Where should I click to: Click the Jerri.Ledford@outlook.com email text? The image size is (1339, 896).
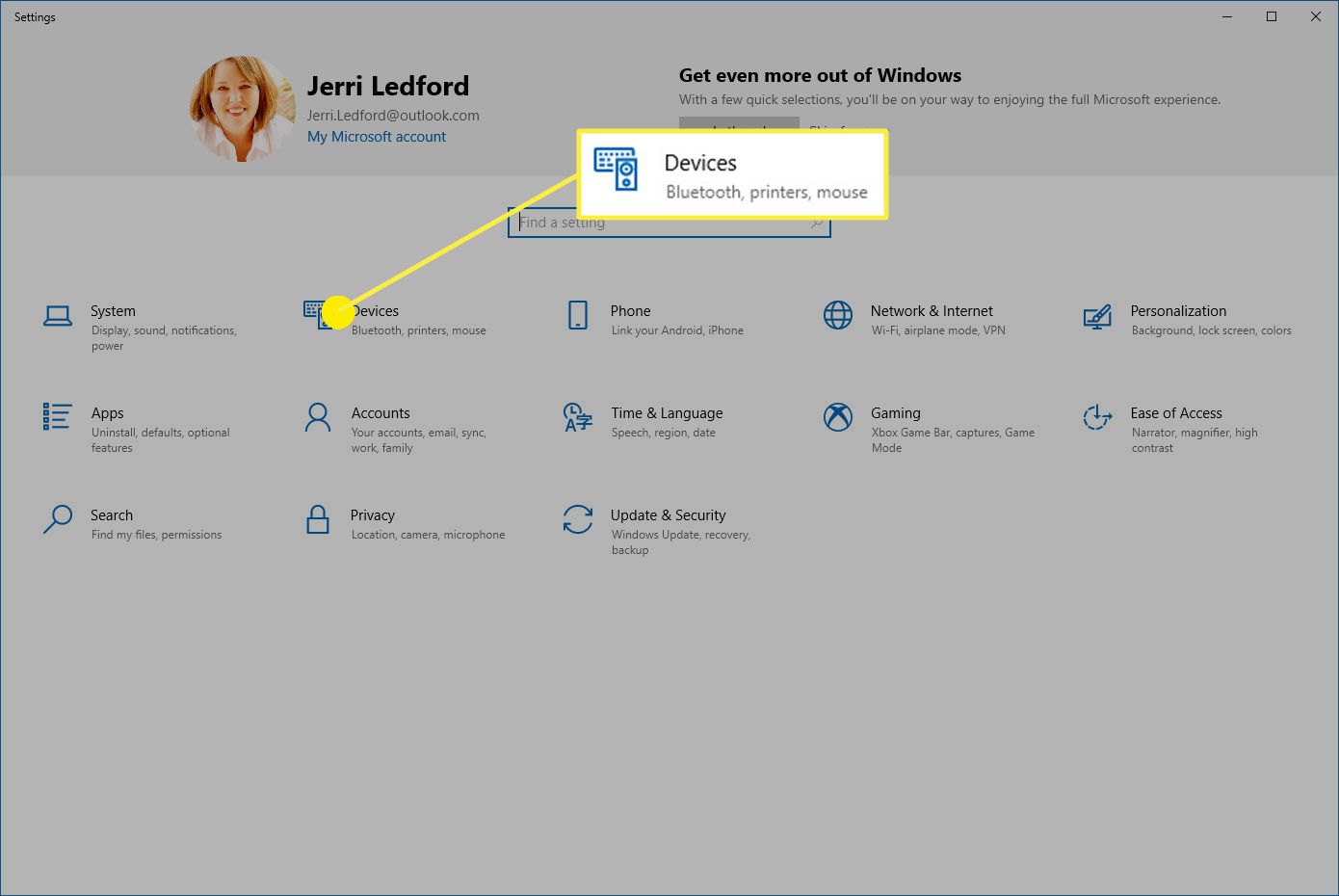coord(393,116)
